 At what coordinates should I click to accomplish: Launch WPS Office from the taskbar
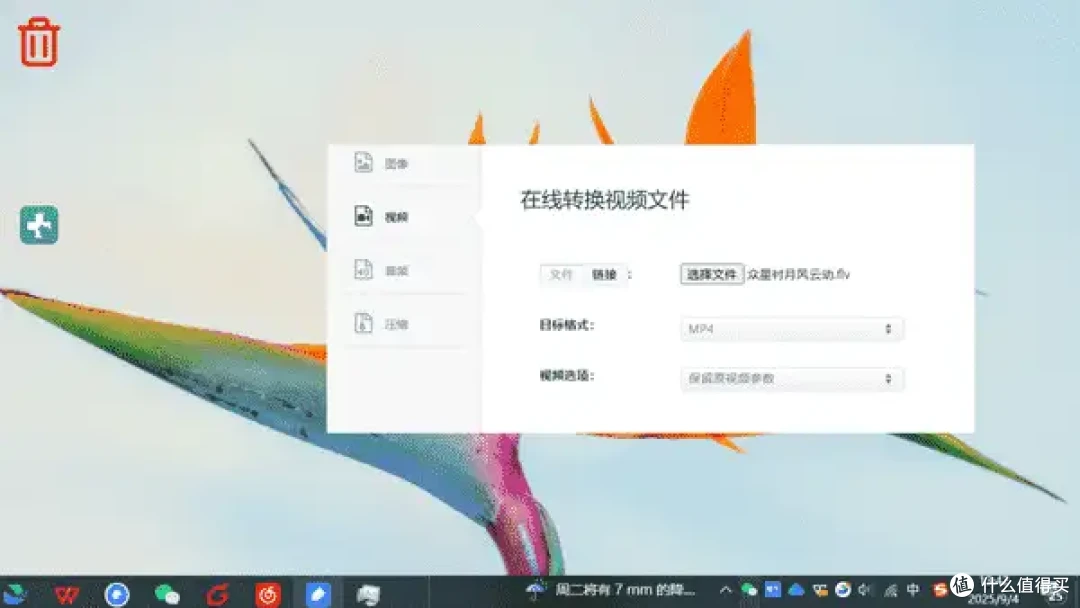click(67, 594)
